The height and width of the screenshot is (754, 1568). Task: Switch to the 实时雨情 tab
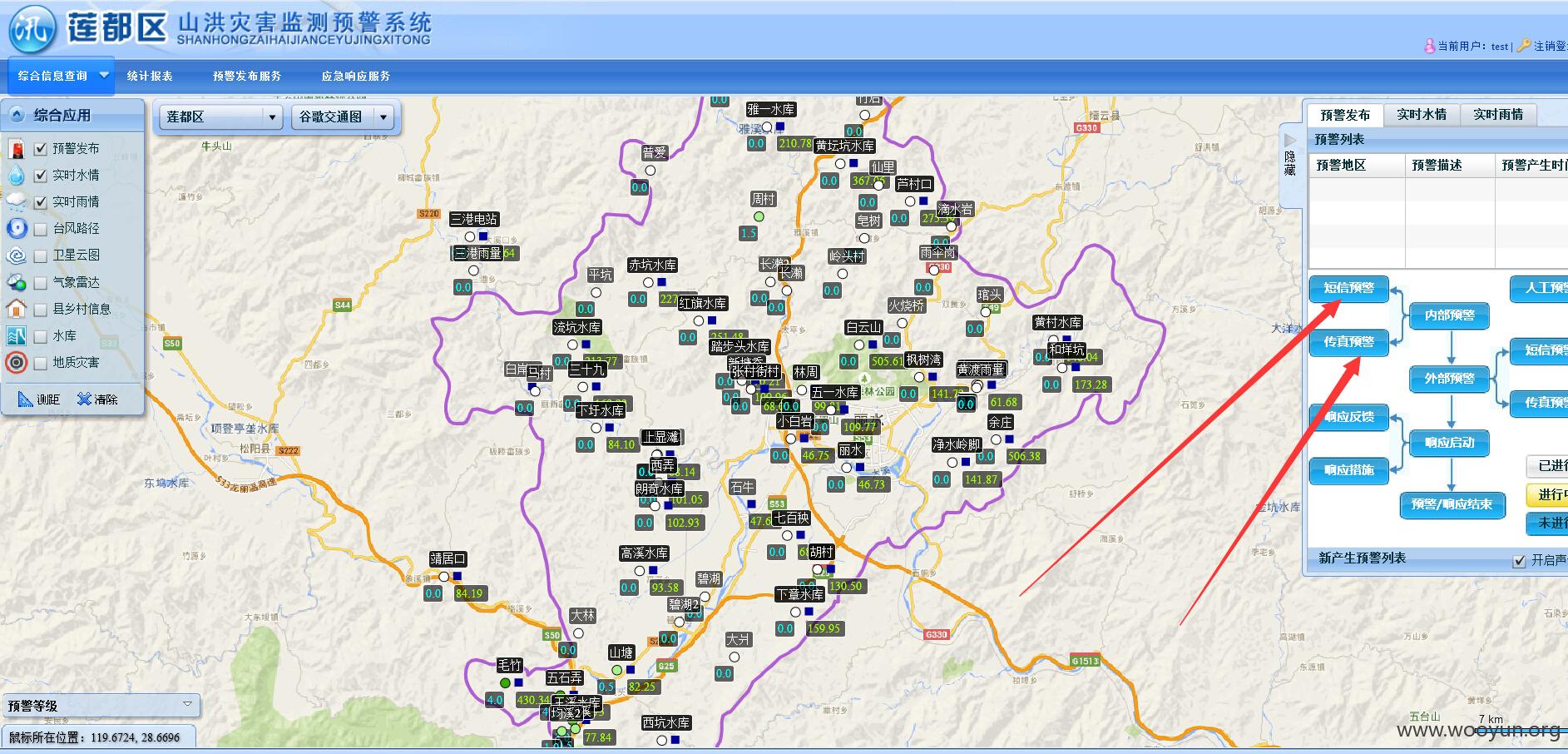pos(1498,115)
